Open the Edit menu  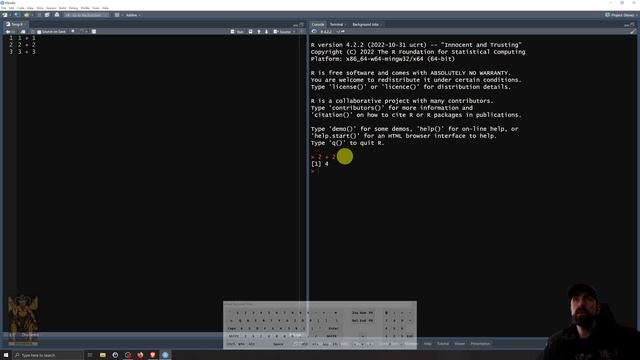click(x=11, y=8)
